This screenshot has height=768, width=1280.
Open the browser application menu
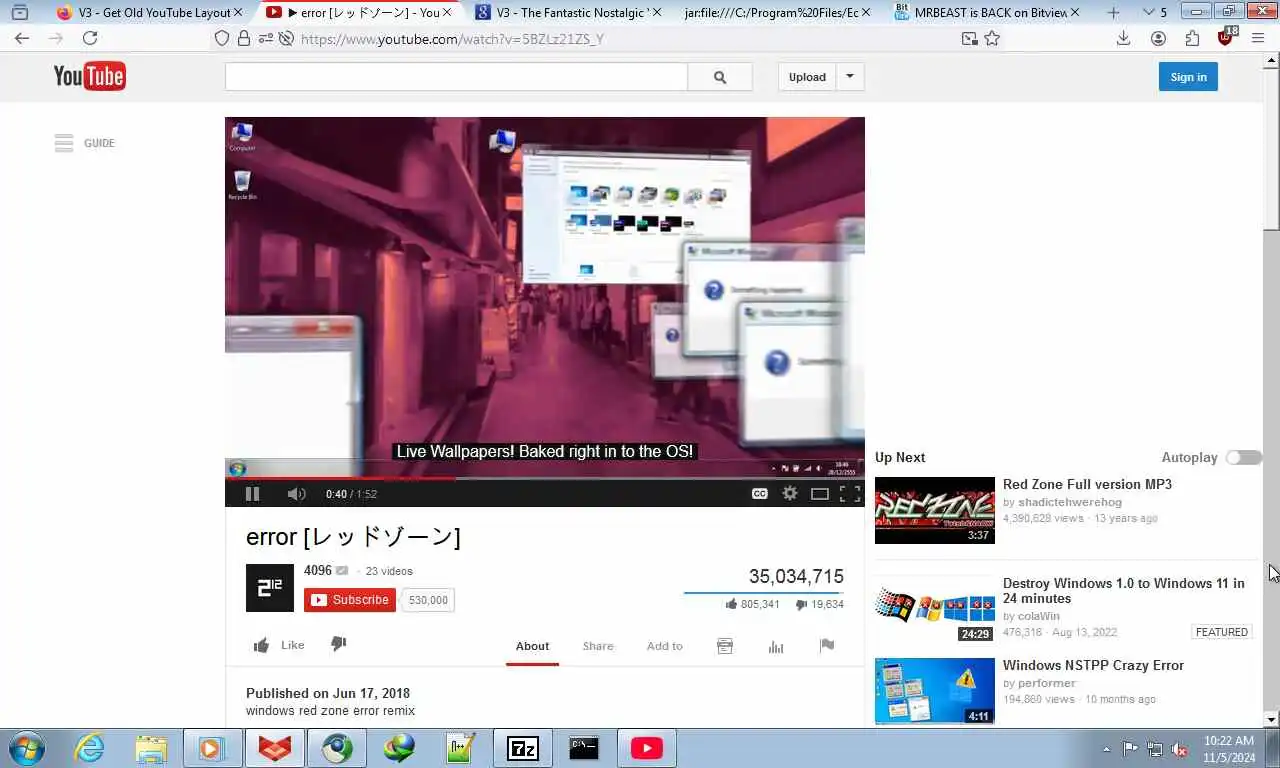point(1259,38)
